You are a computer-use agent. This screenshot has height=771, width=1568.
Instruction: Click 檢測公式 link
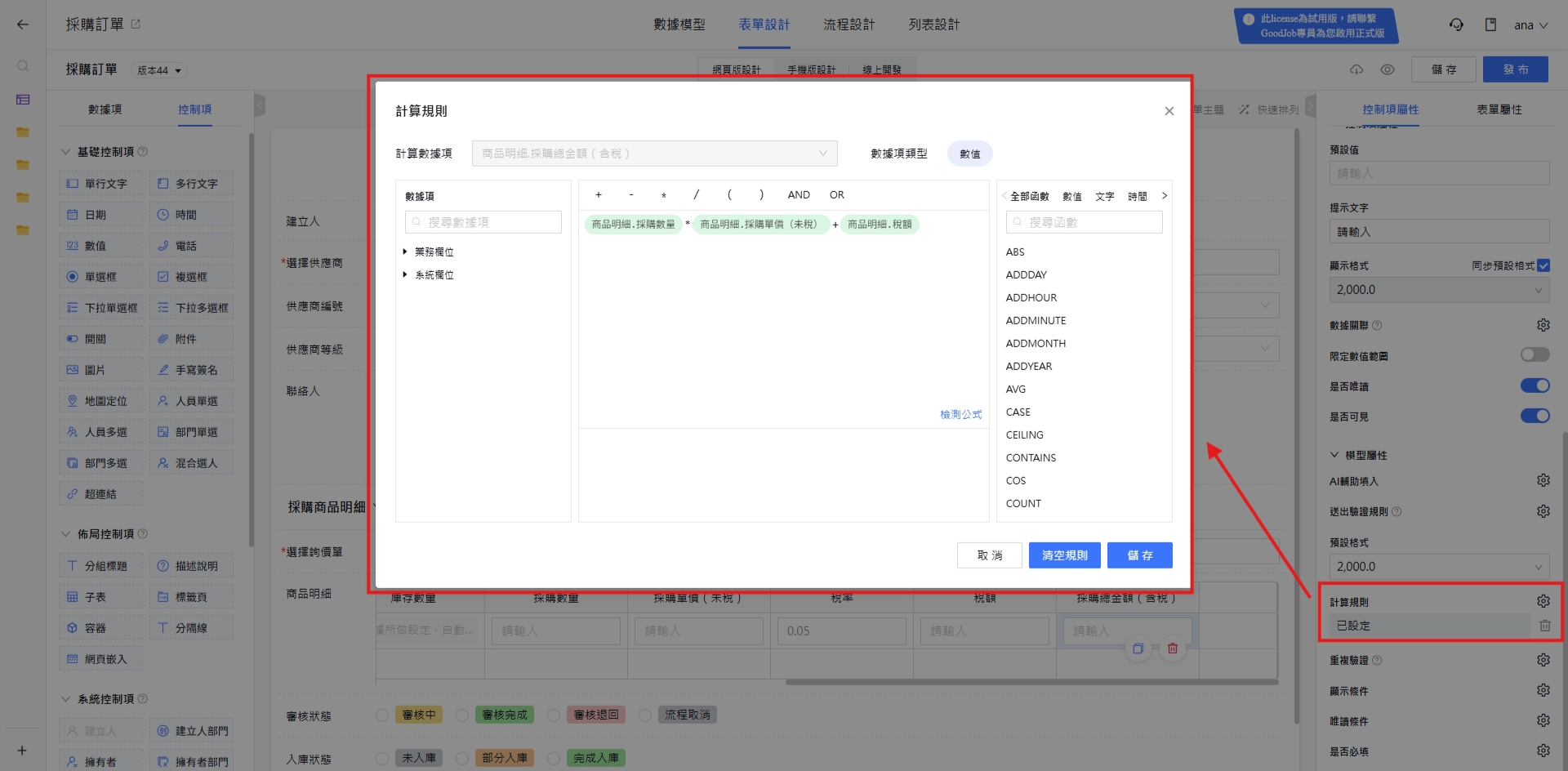pos(960,414)
